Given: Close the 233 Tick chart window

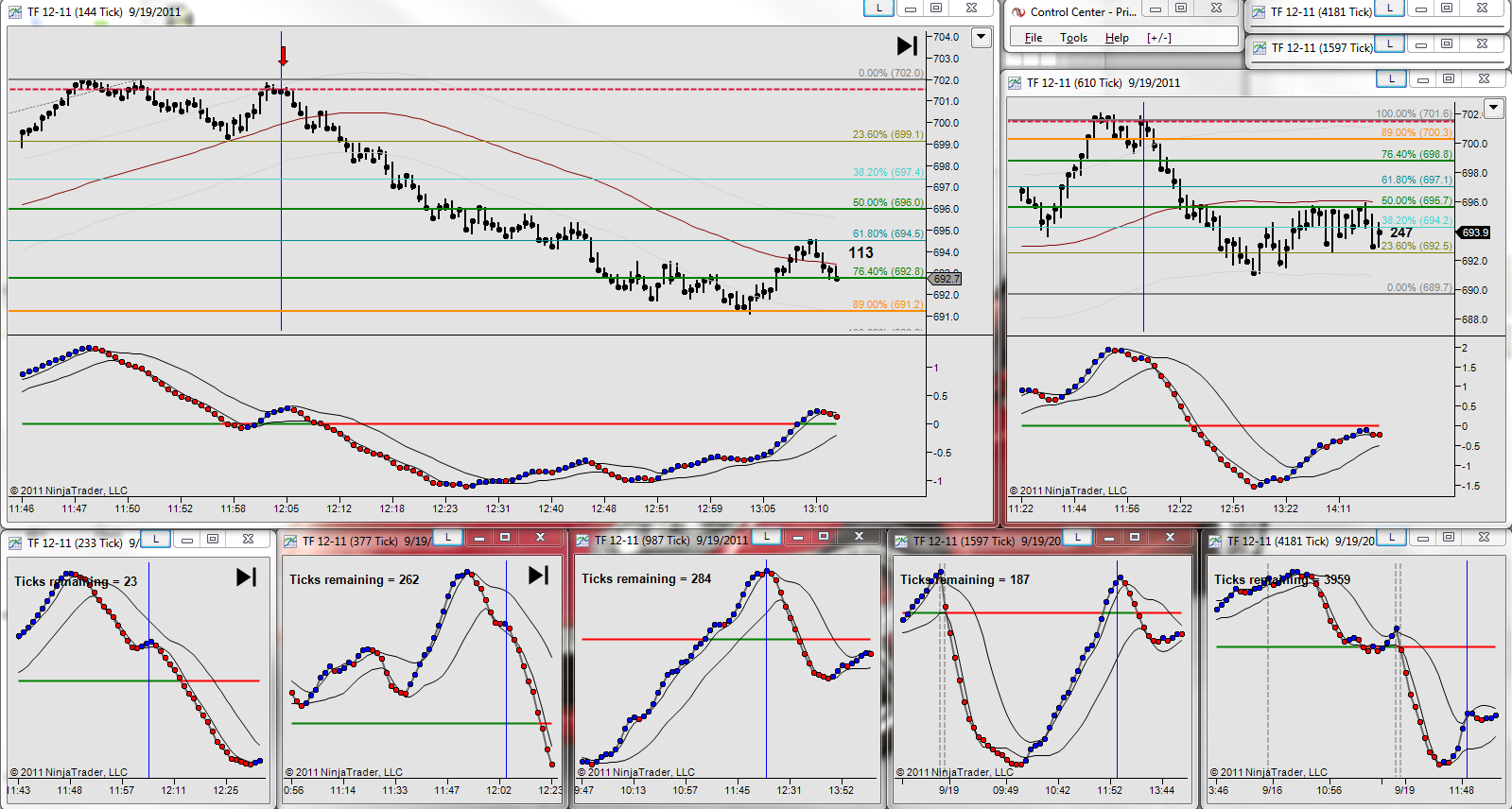Looking at the screenshot, I should pyautogui.click(x=248, y=539).
